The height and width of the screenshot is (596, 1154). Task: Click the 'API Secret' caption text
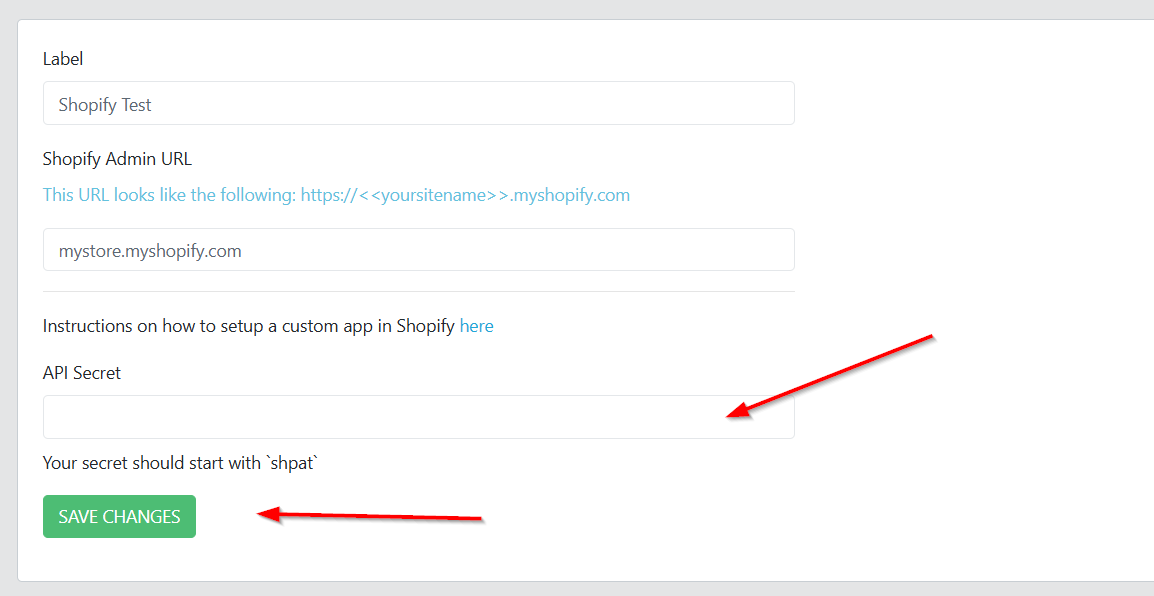coord(82,373)
